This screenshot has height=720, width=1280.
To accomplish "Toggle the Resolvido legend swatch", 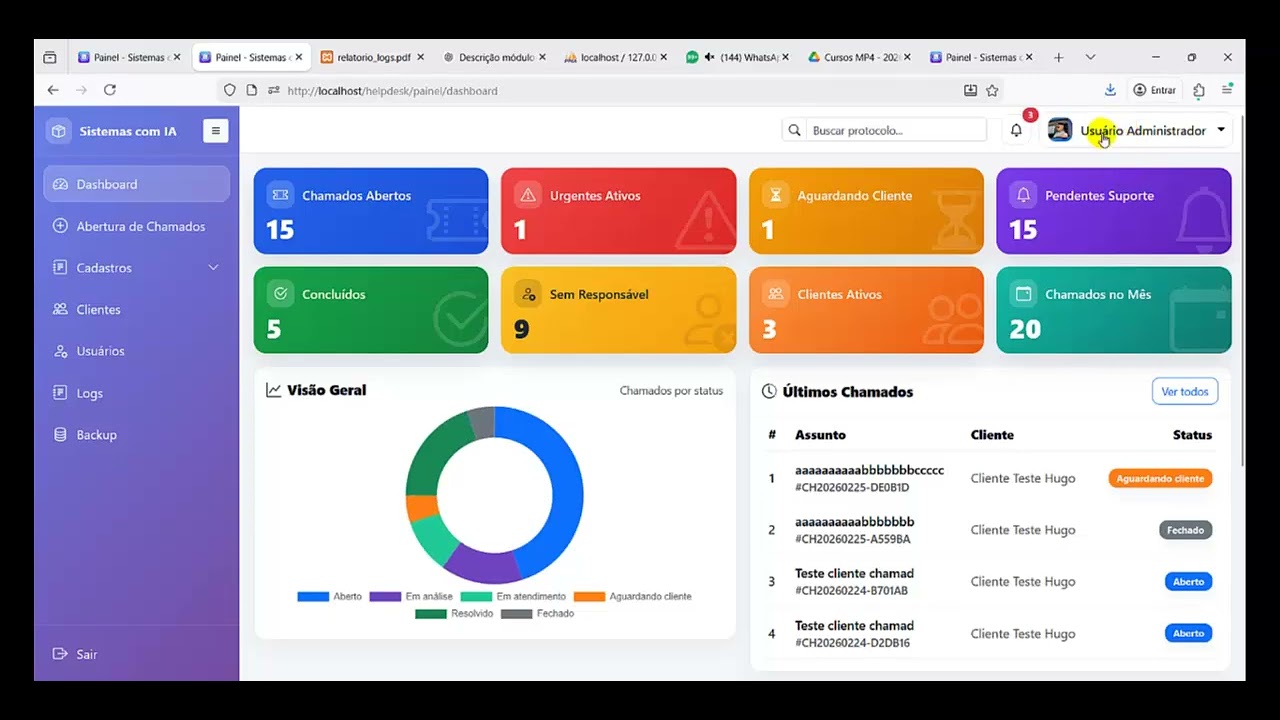I will [431, 614].
